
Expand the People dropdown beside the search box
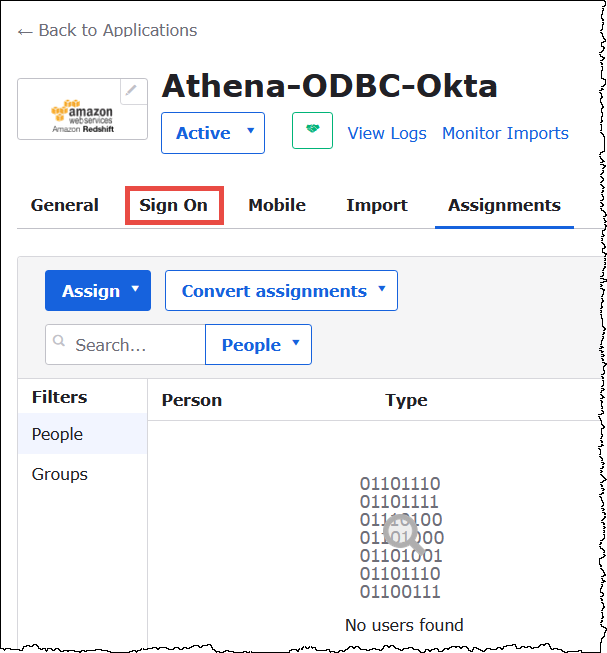tap(258, 345)
